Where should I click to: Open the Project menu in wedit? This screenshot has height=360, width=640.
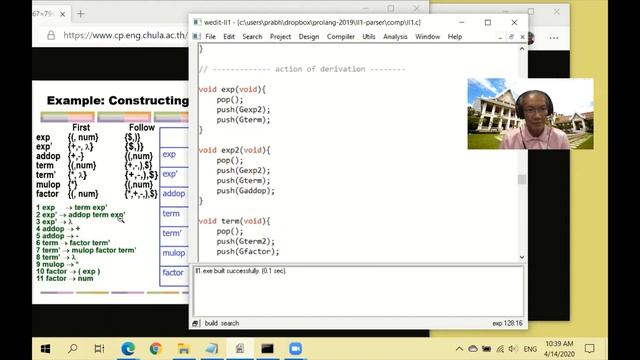click(x=280, y=37)
